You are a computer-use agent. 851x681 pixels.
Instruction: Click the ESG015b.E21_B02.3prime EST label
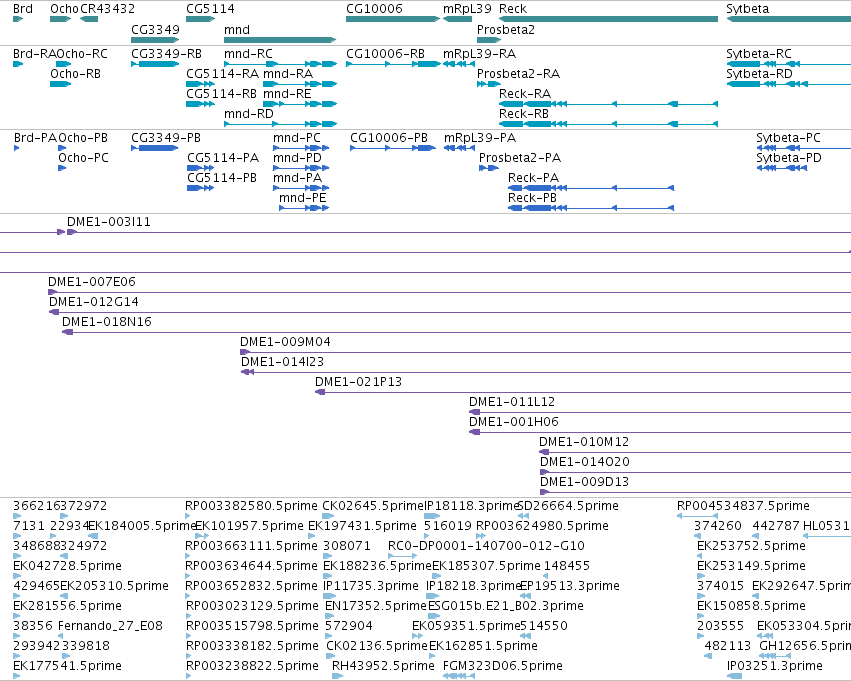[506, 606]
